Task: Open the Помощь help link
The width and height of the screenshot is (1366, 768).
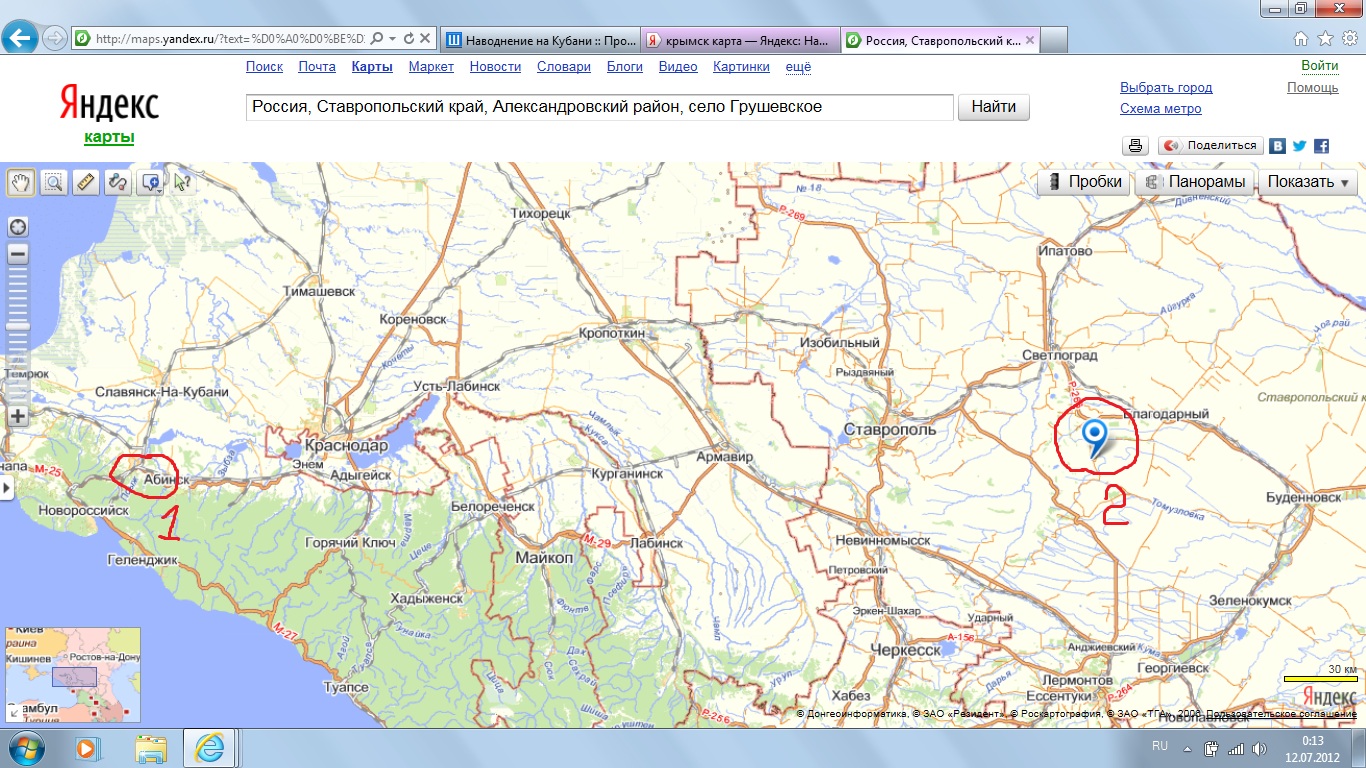Action: (1313, 87)
